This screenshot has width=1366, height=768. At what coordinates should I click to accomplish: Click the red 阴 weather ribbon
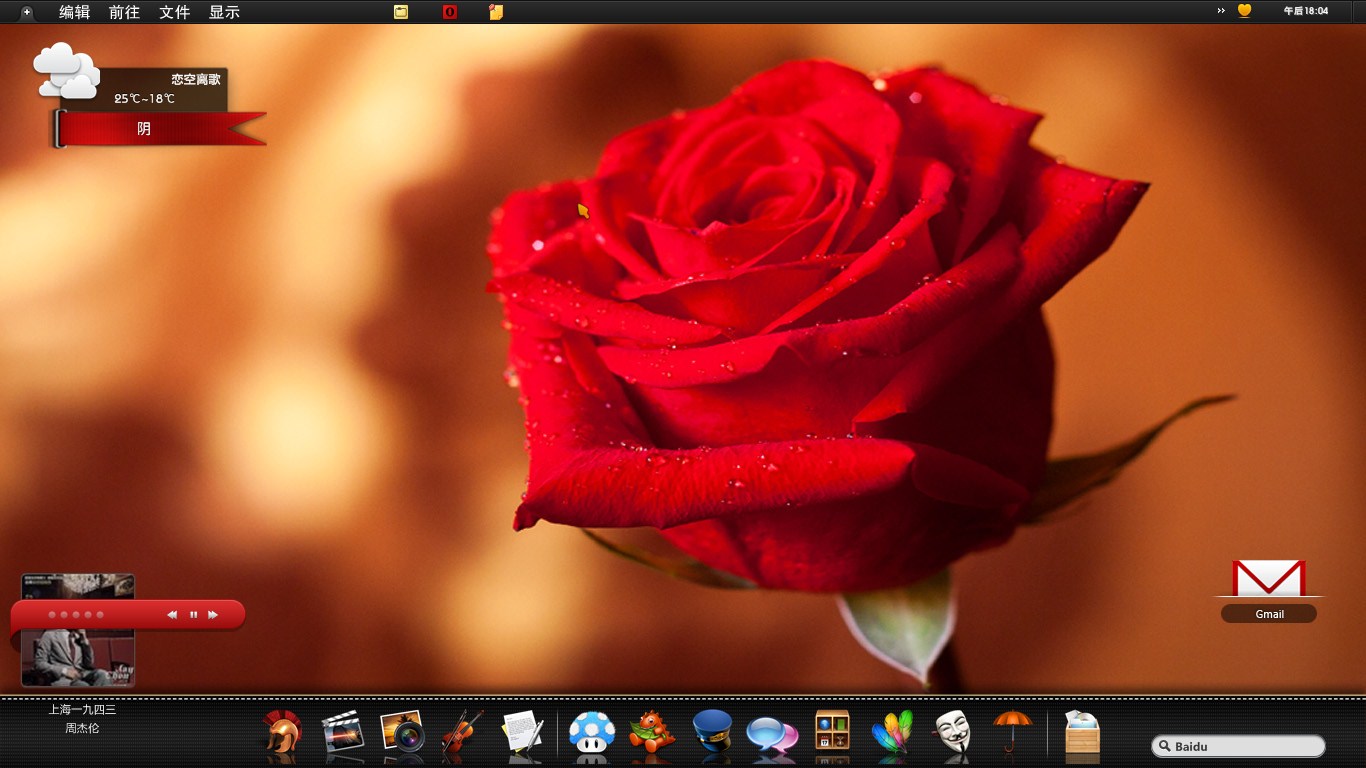[x=160, y=129]
